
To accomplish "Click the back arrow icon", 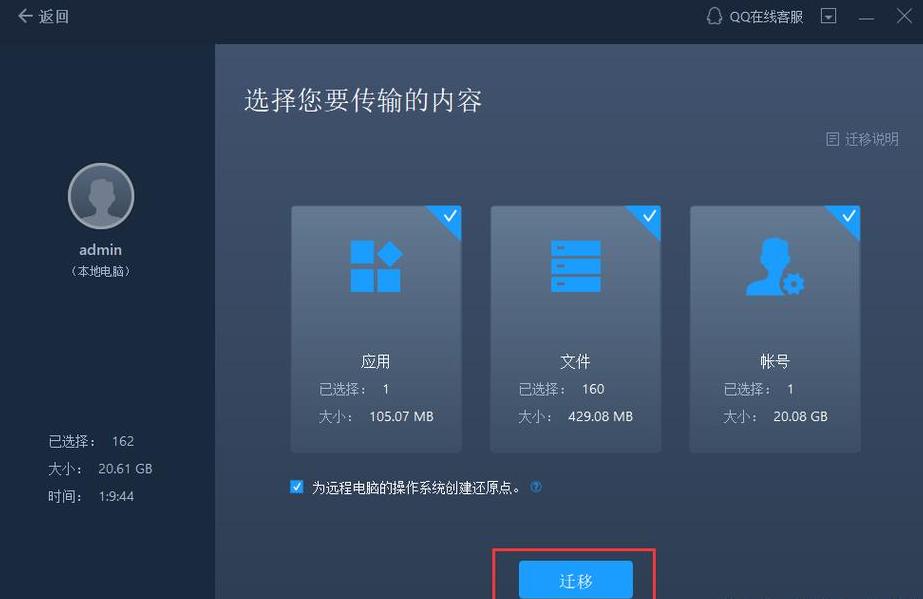I will tap(25, 16).
